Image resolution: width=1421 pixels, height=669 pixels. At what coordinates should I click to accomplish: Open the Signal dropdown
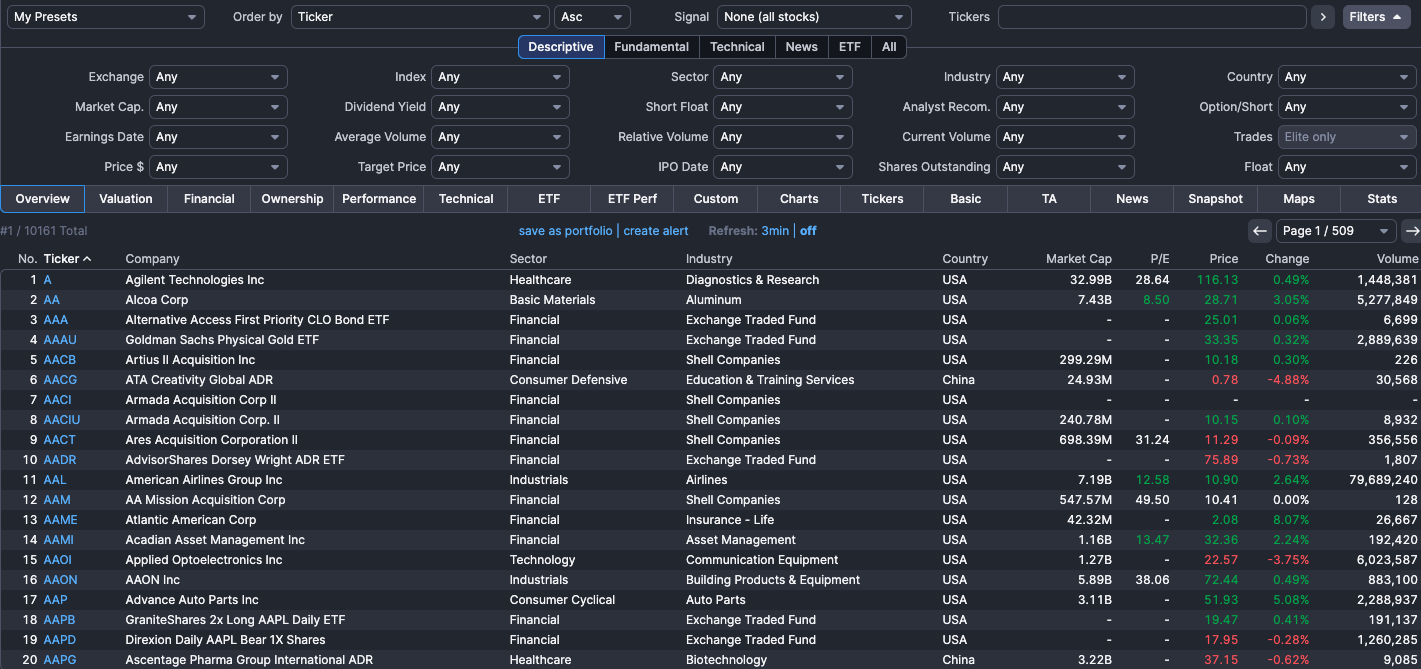point(814,17)
